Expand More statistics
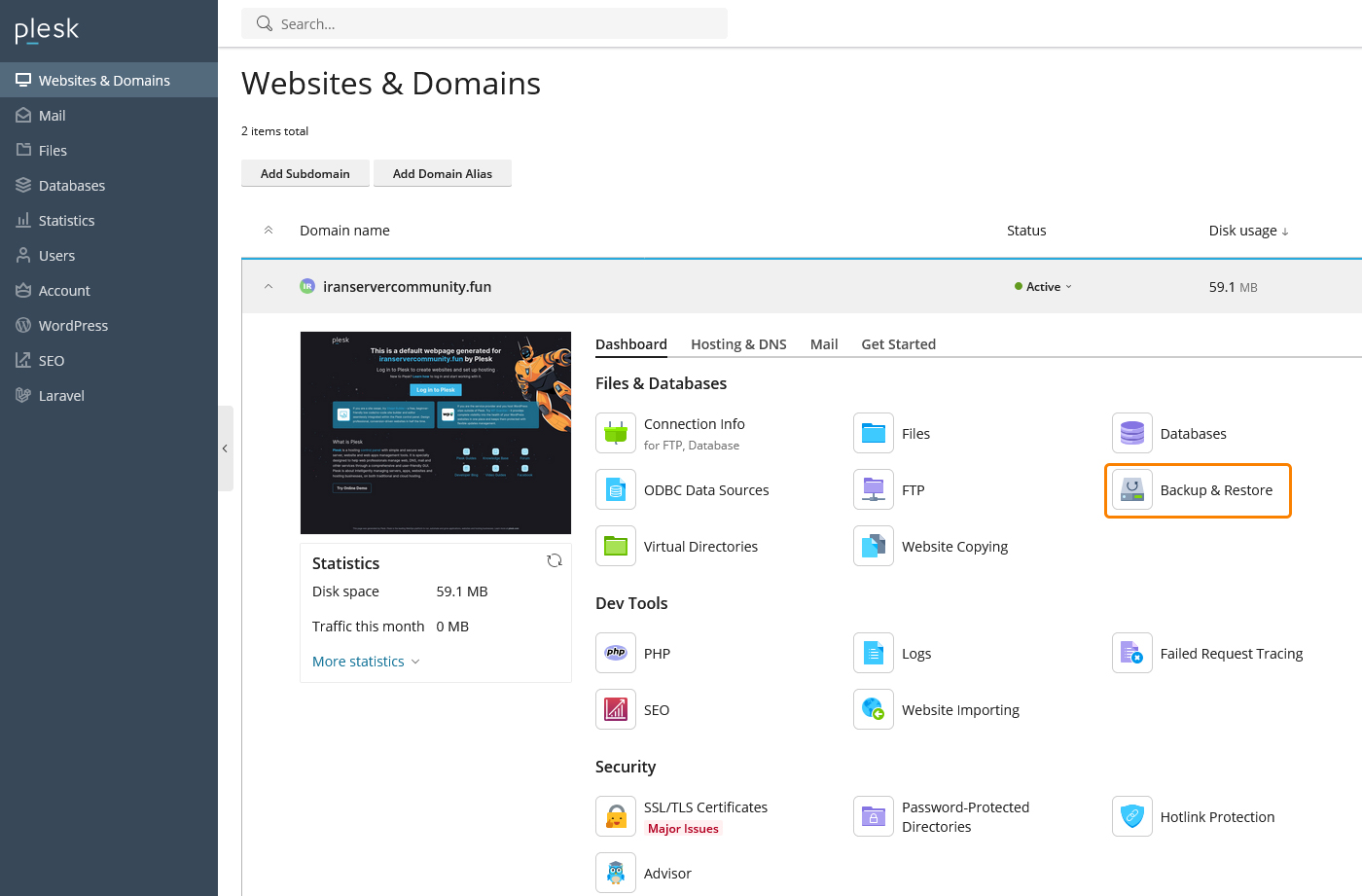This screenshot has width=1362, height=896. 366,662
